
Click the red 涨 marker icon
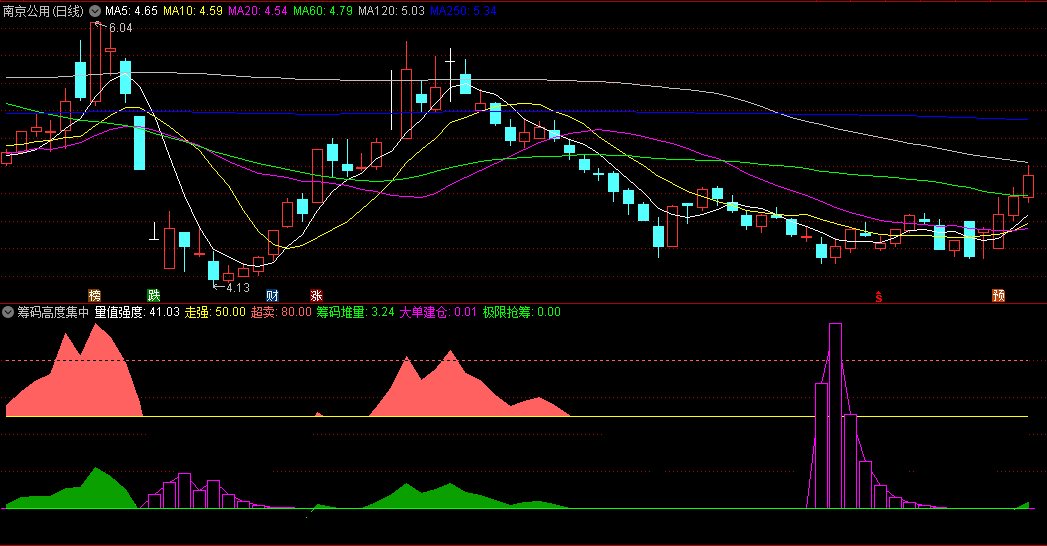[x=316, y=295]
